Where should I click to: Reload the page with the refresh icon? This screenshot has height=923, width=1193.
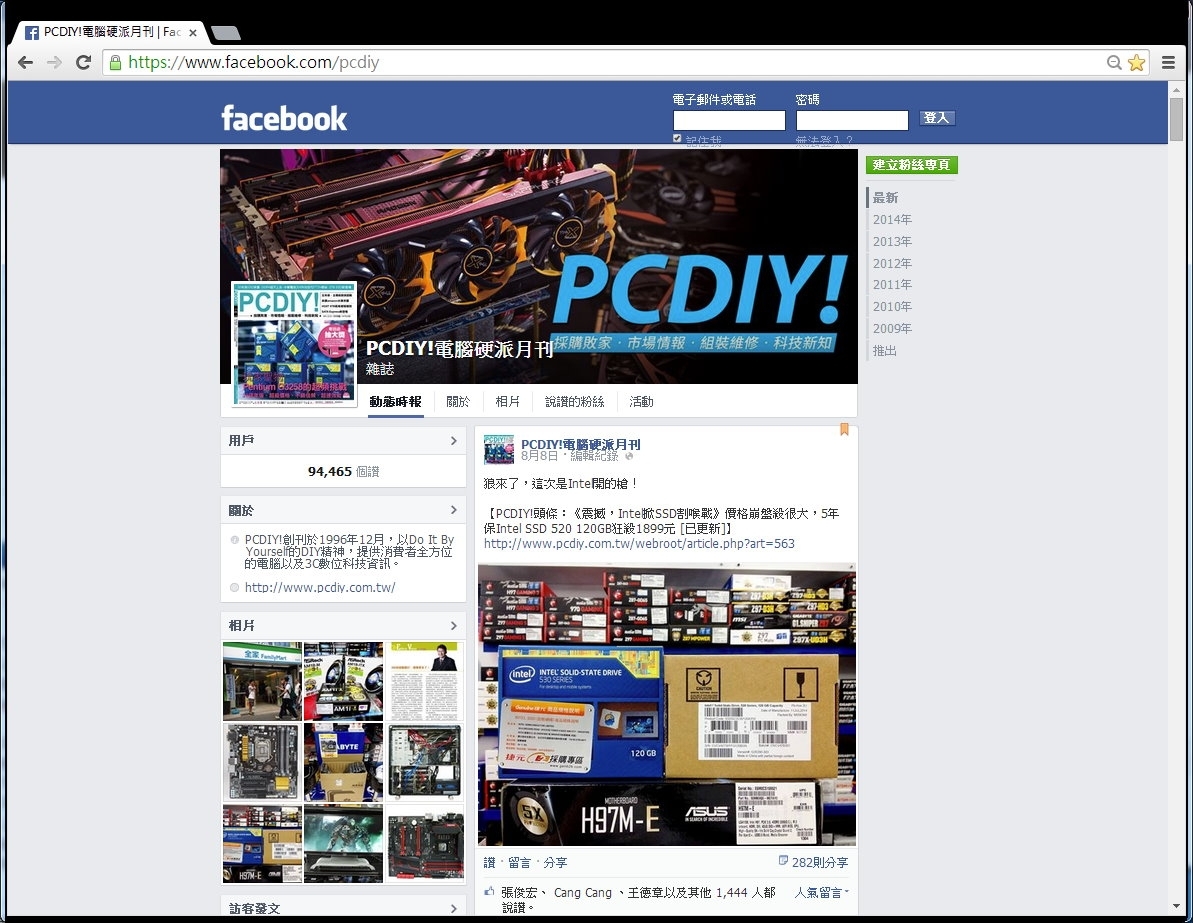tap(84, 62)
